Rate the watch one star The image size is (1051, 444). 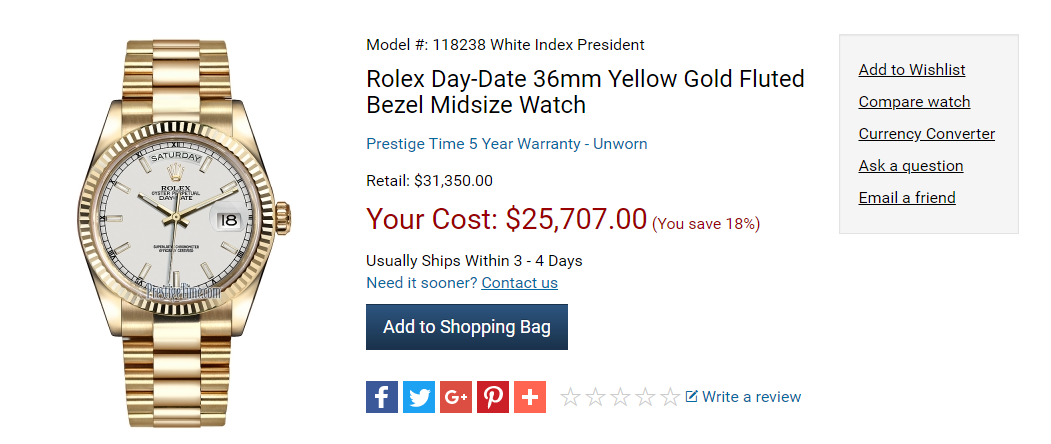(570, 397)
